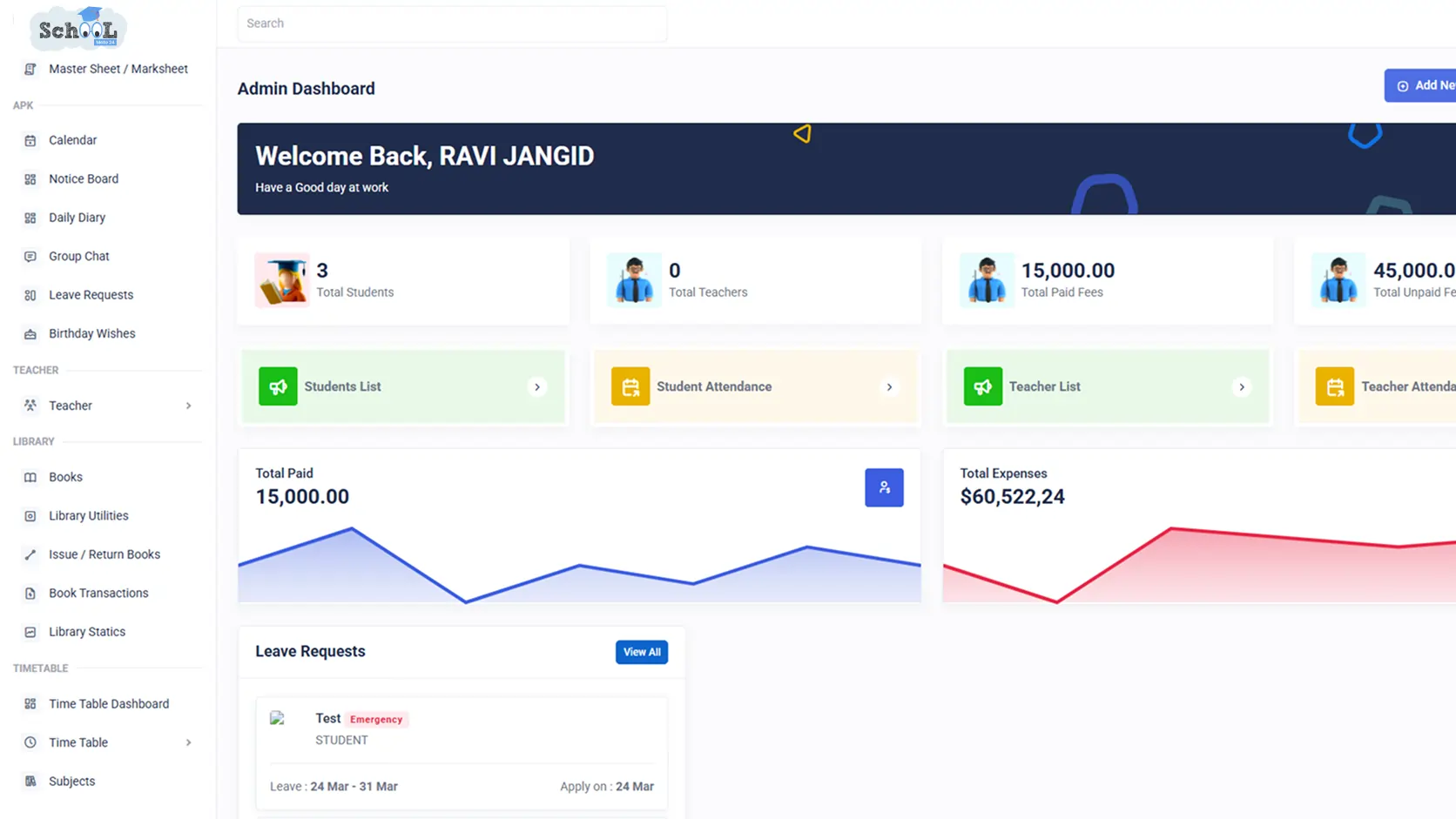Click the Issue / Return Books icon

[x=30, y=554]
